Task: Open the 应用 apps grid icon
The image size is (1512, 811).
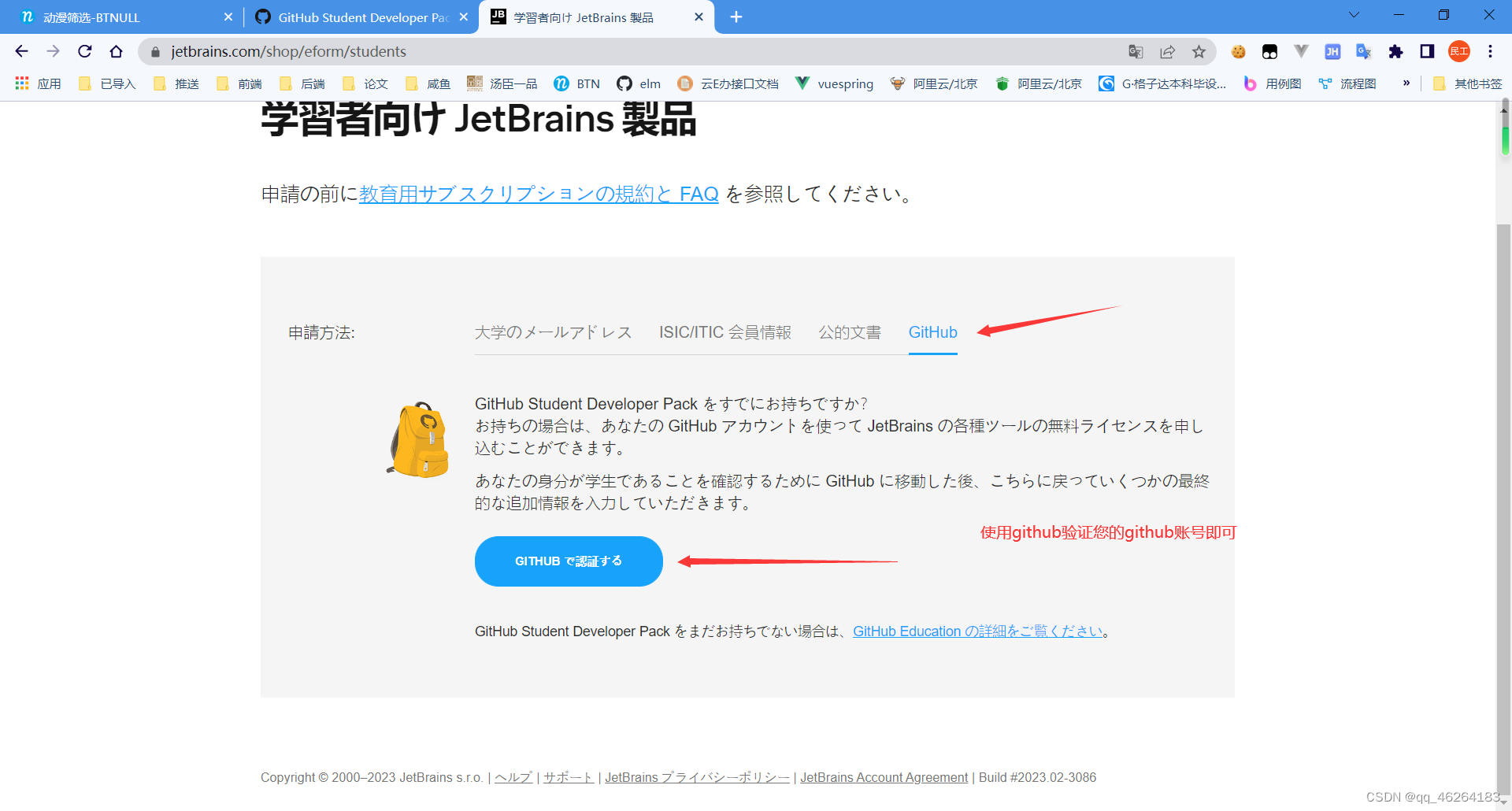Action: point(21,83)
